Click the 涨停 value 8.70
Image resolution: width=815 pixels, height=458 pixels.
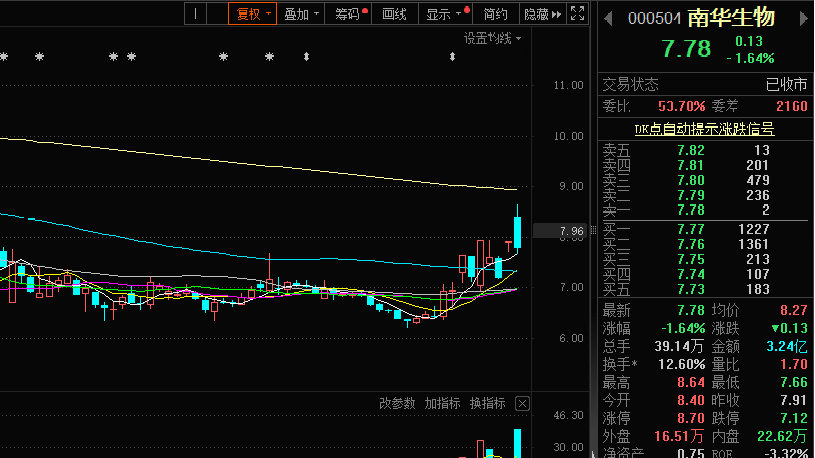[691, 418]
